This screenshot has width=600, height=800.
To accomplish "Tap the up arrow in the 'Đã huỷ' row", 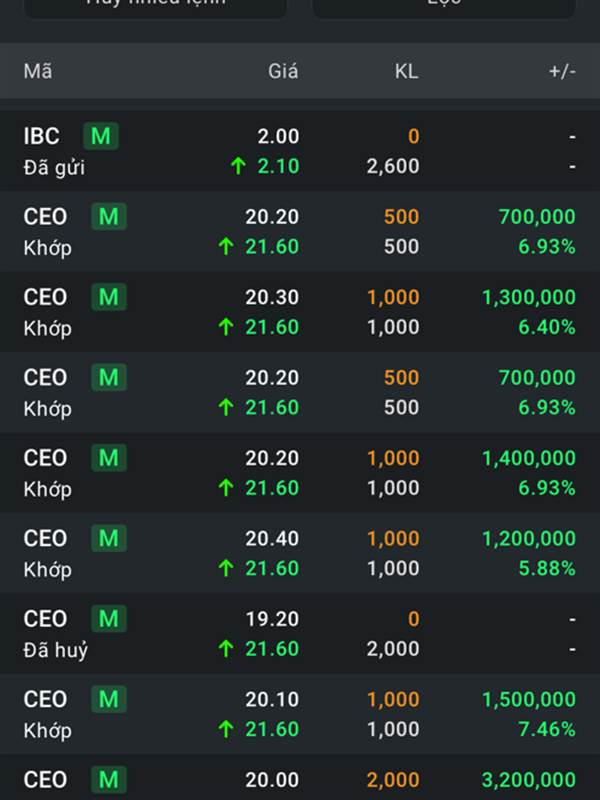I will 227,649.
